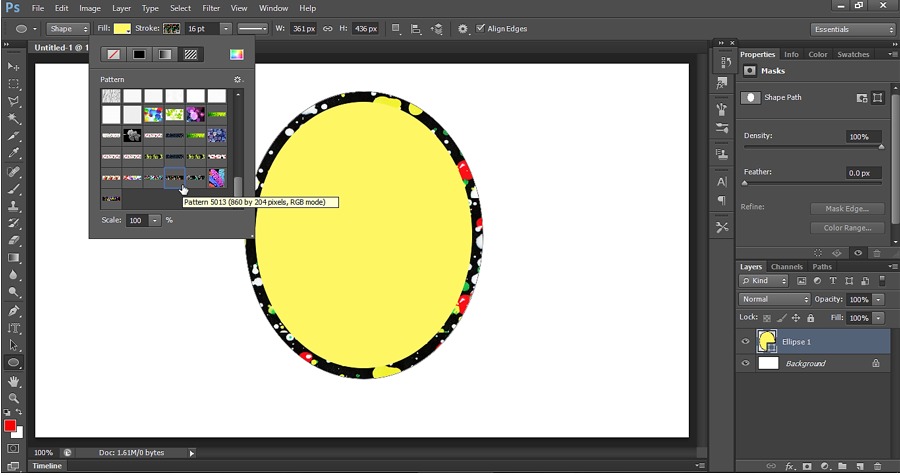Toggle lock image pixels
The width and height of the screenshot is (900, 475).
tap(782, 318)
